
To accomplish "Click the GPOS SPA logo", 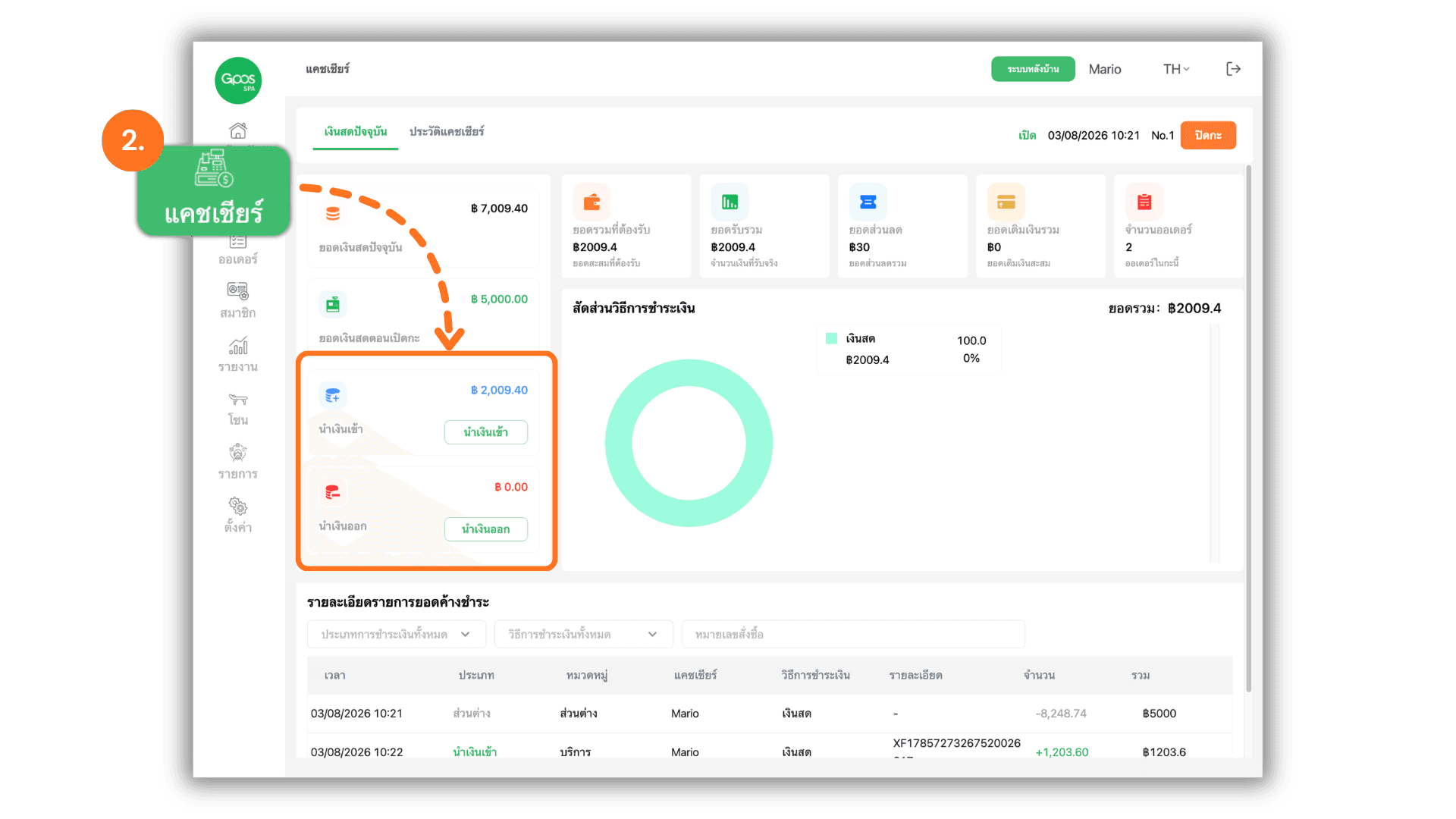I will (x=238, y=80).
